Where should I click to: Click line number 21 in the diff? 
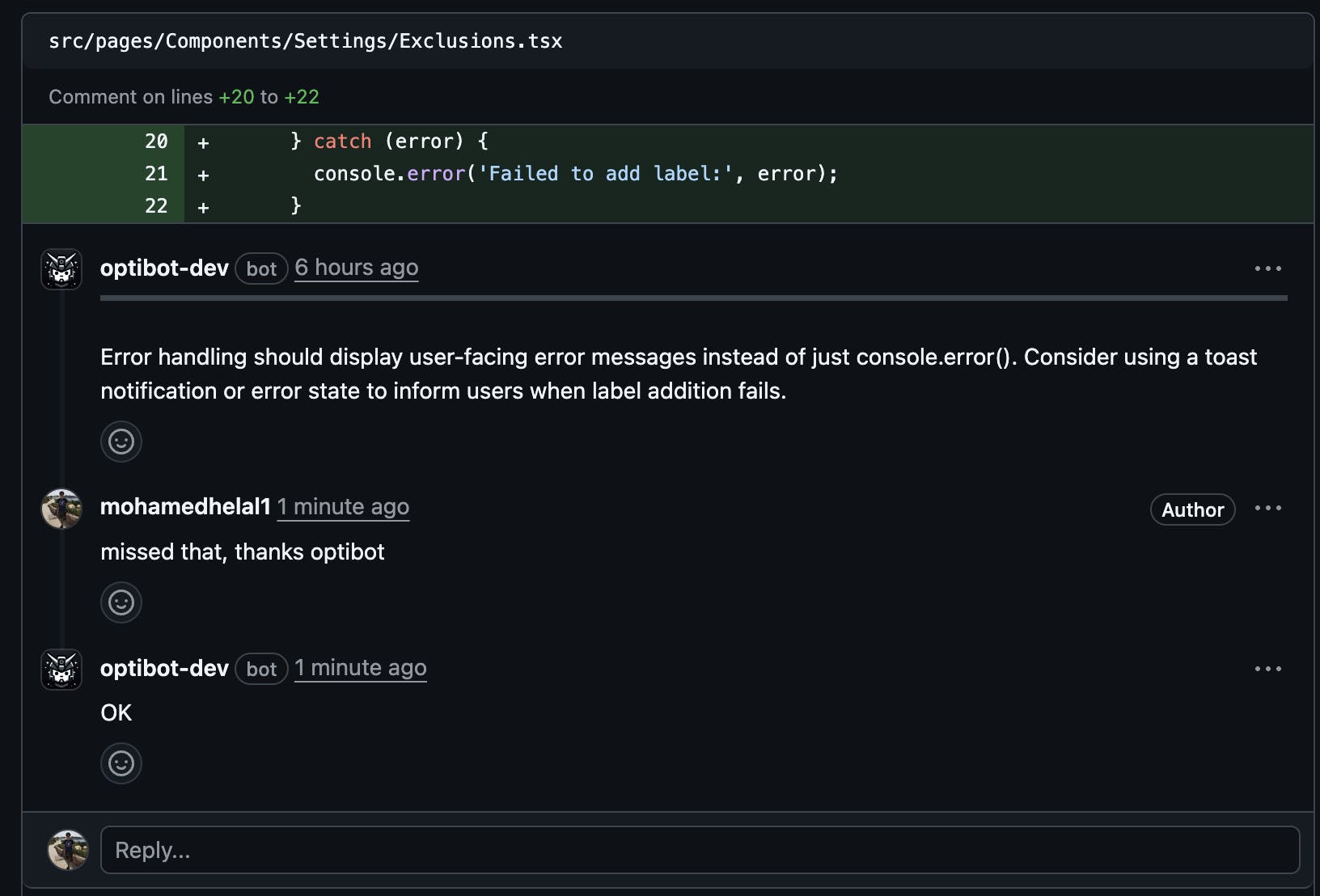tap(156, 174)
